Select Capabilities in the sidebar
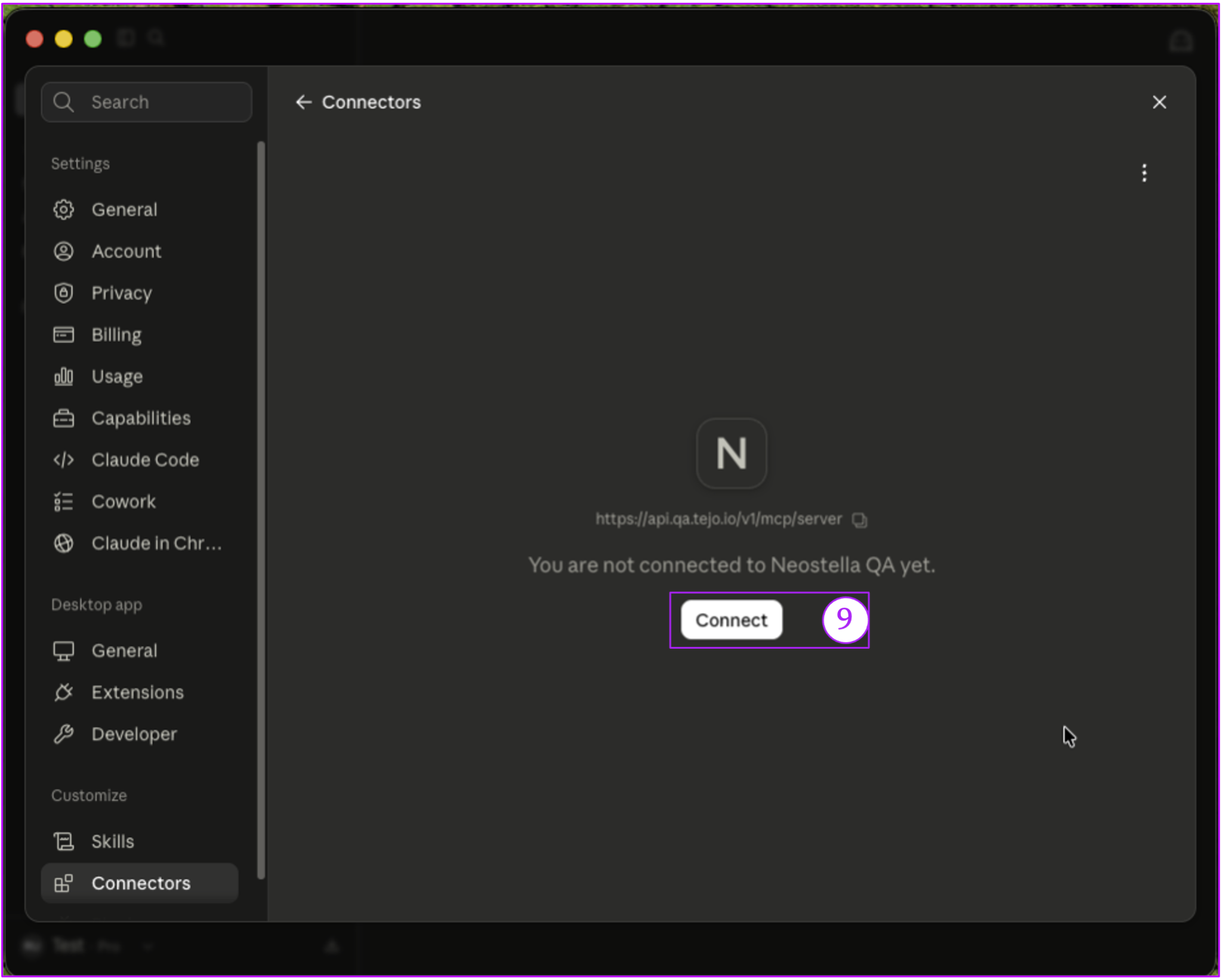Image resolution: width=1222 pixels, height=980 pixels. (x=140, y=418)
